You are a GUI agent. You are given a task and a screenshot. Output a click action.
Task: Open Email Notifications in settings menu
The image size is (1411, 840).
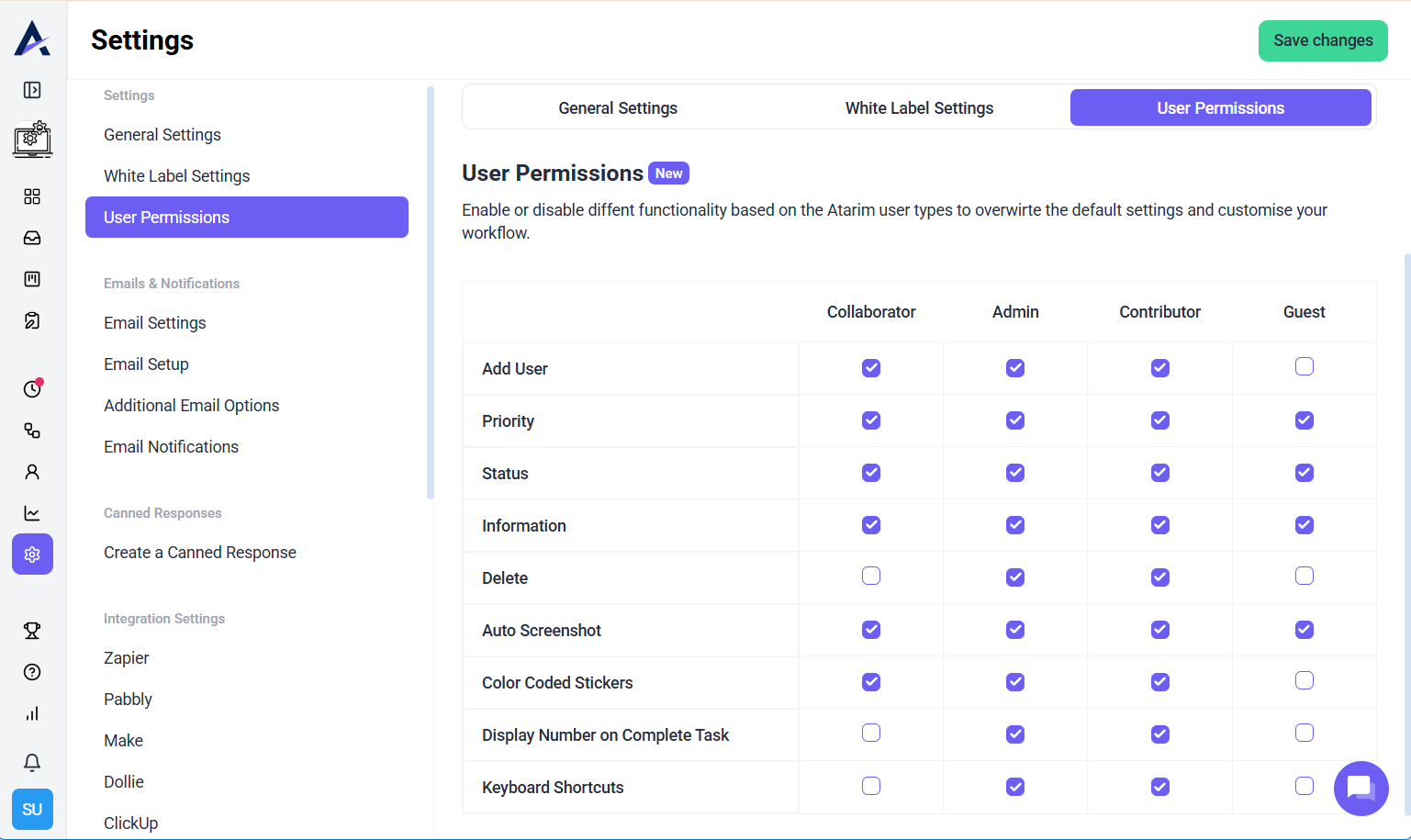[x=171, y=447]
